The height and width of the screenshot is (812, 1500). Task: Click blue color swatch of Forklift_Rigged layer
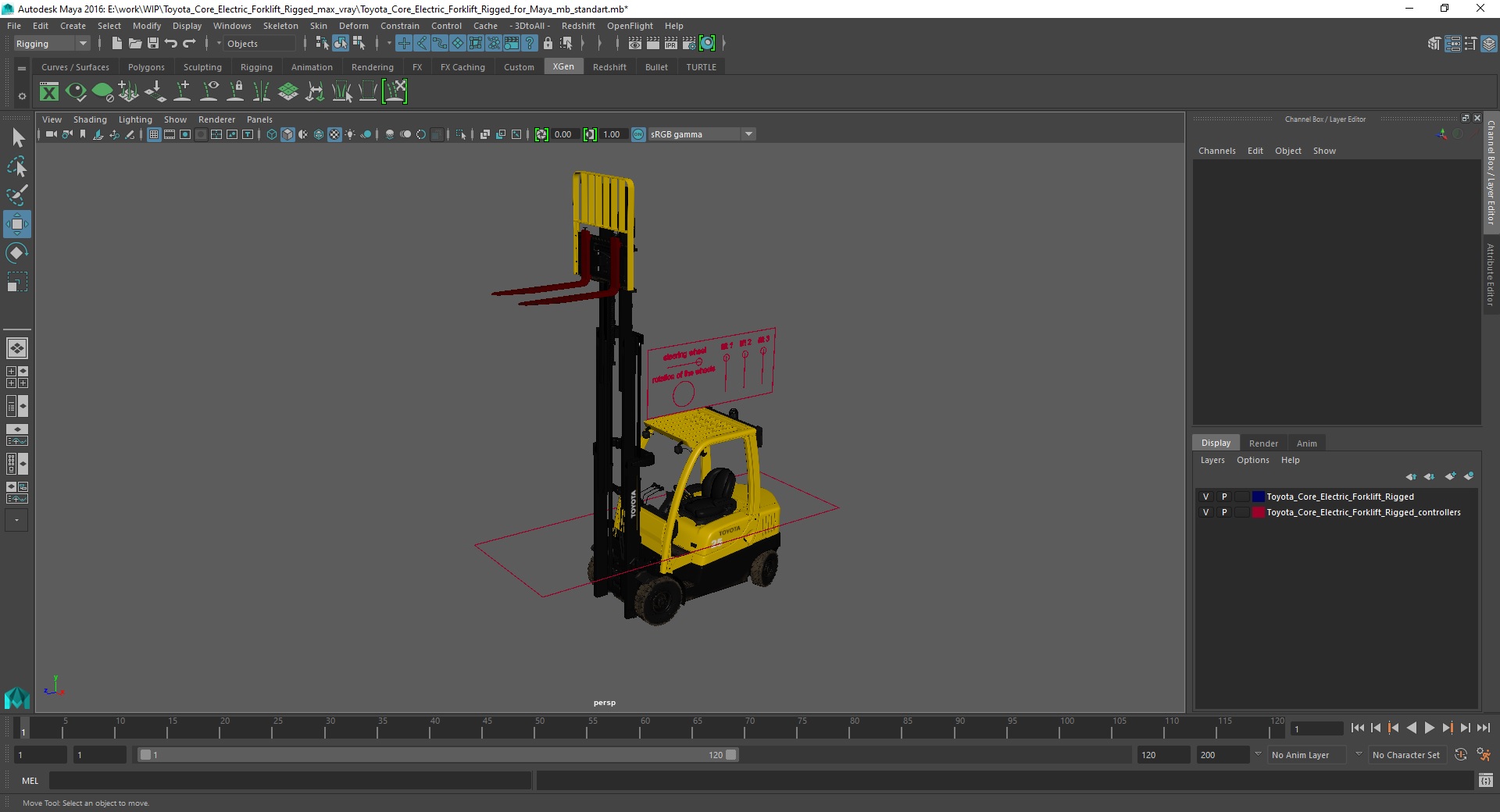1259,497
